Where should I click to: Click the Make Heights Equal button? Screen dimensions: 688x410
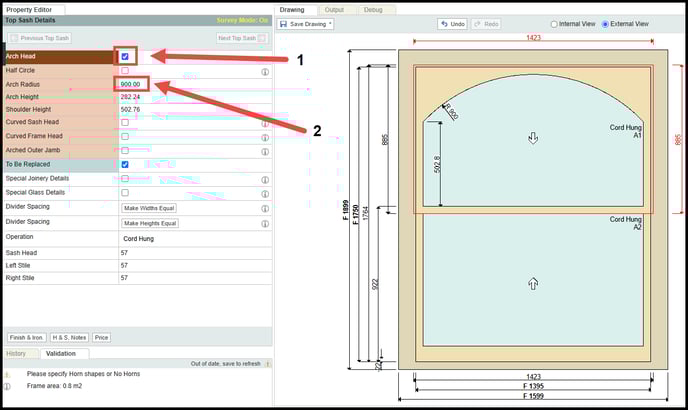coord(150,224)
